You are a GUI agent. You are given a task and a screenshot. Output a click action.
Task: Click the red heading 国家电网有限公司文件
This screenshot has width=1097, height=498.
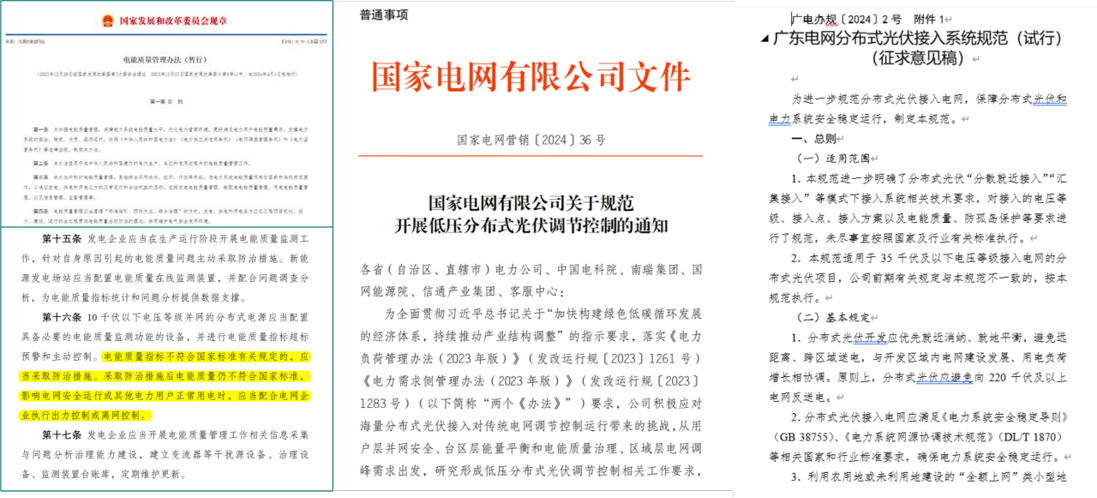(x=531, y=77)
